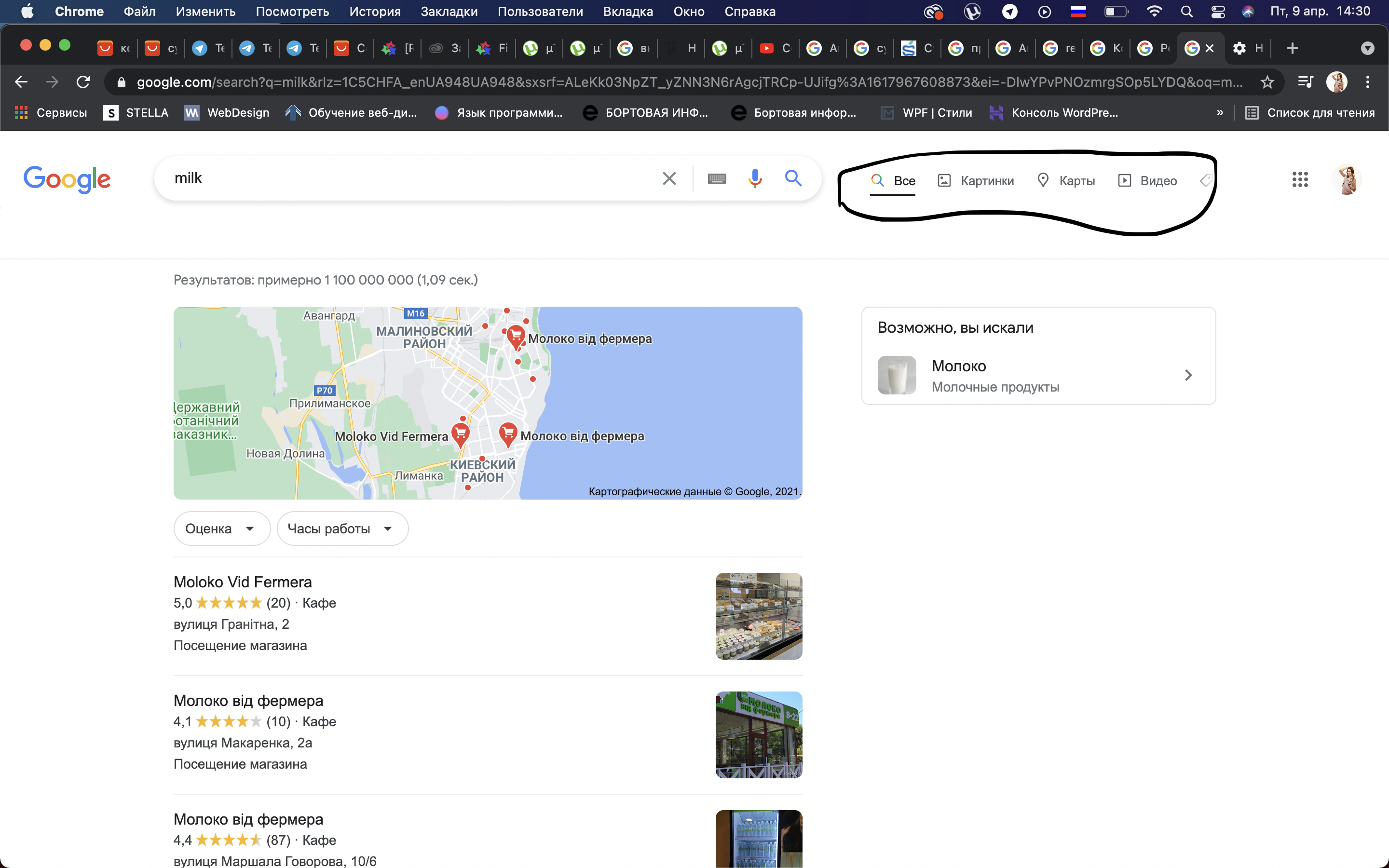Viewport: 1389px width, 868px height.
Task: View green storefront photo thumbnail
Action: (x=759, y=735)
